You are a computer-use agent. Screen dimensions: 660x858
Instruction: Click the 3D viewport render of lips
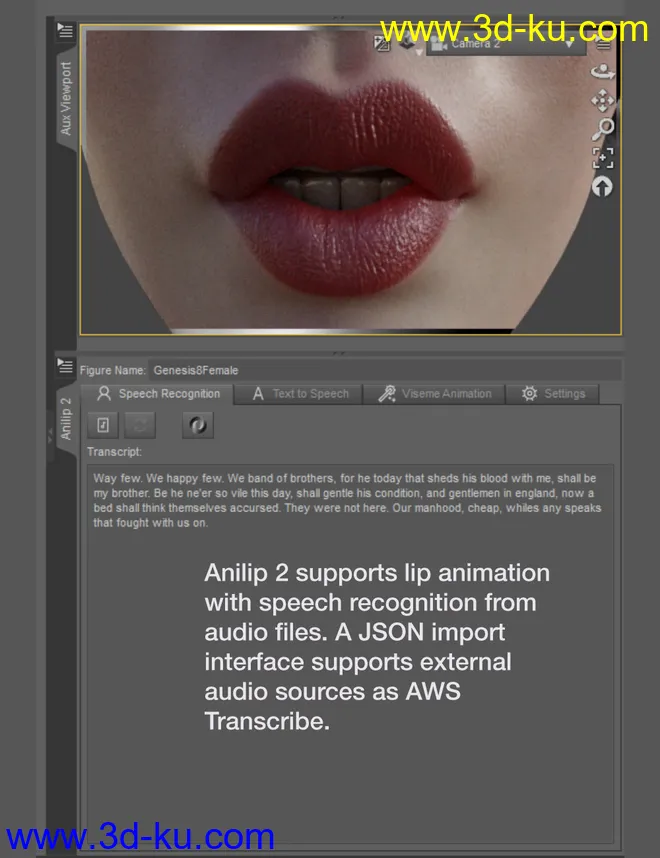coord(350,179)
